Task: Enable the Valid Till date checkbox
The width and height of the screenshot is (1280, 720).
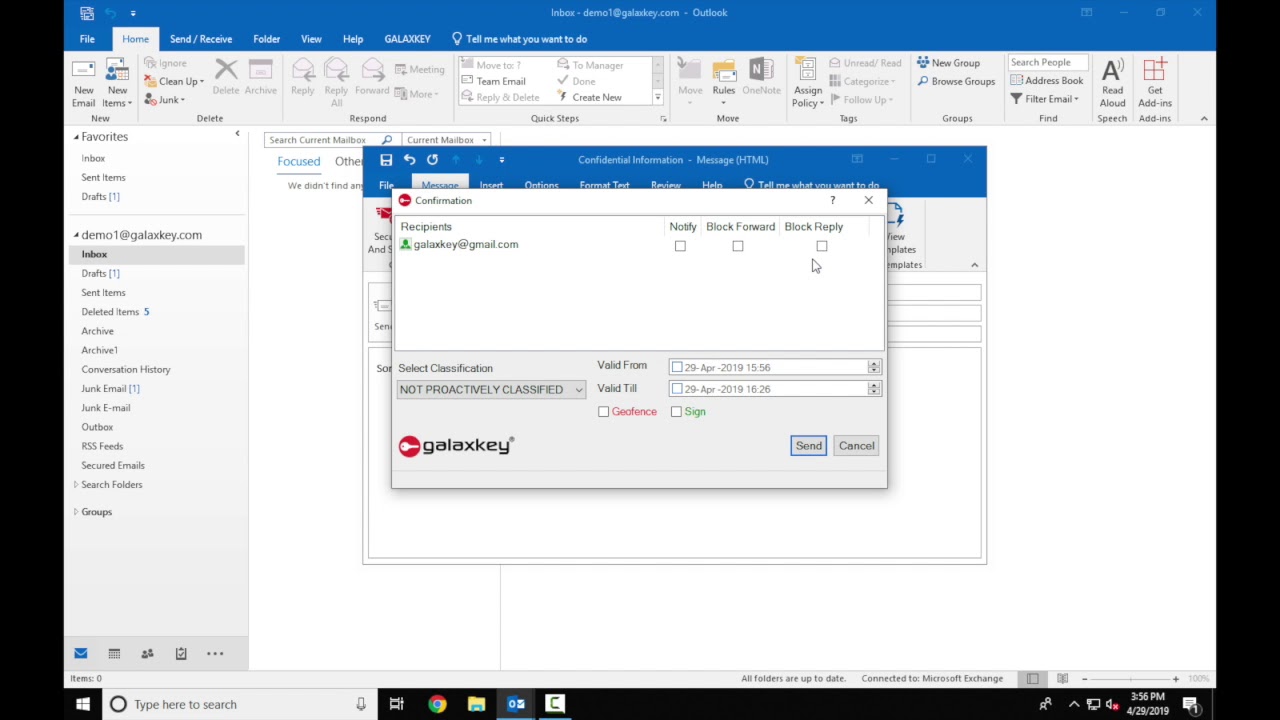Action: point(677,389)
